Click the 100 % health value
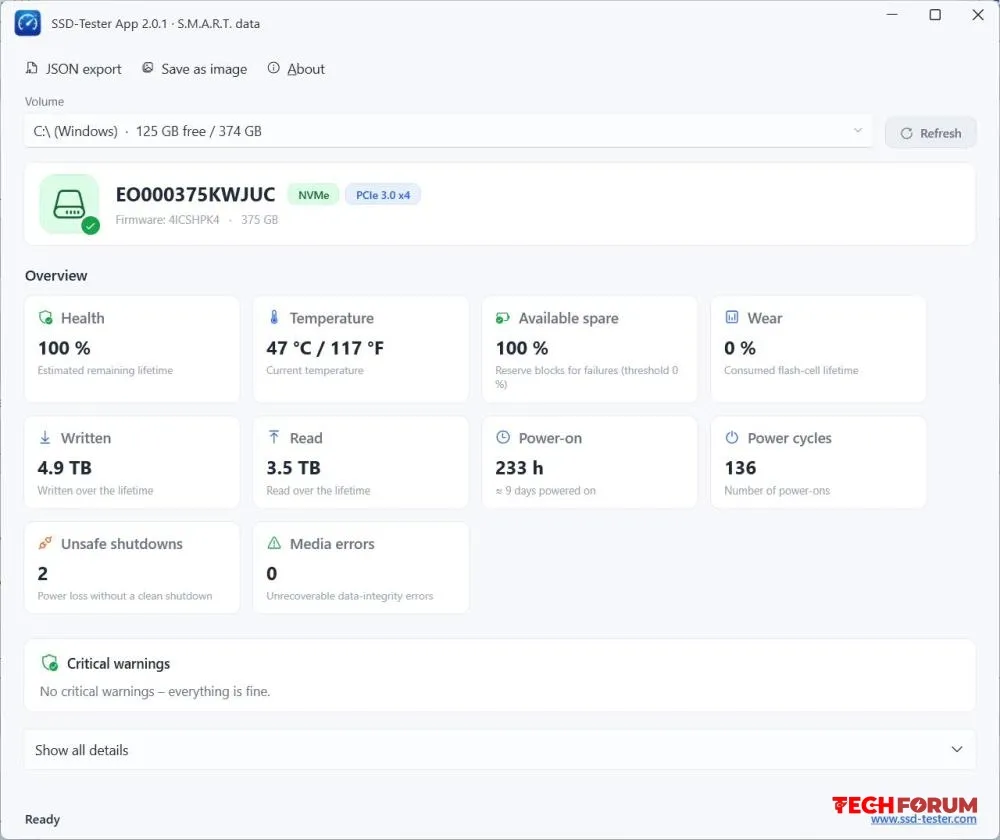Viewport: 1000px width, 840px height. 64,348
